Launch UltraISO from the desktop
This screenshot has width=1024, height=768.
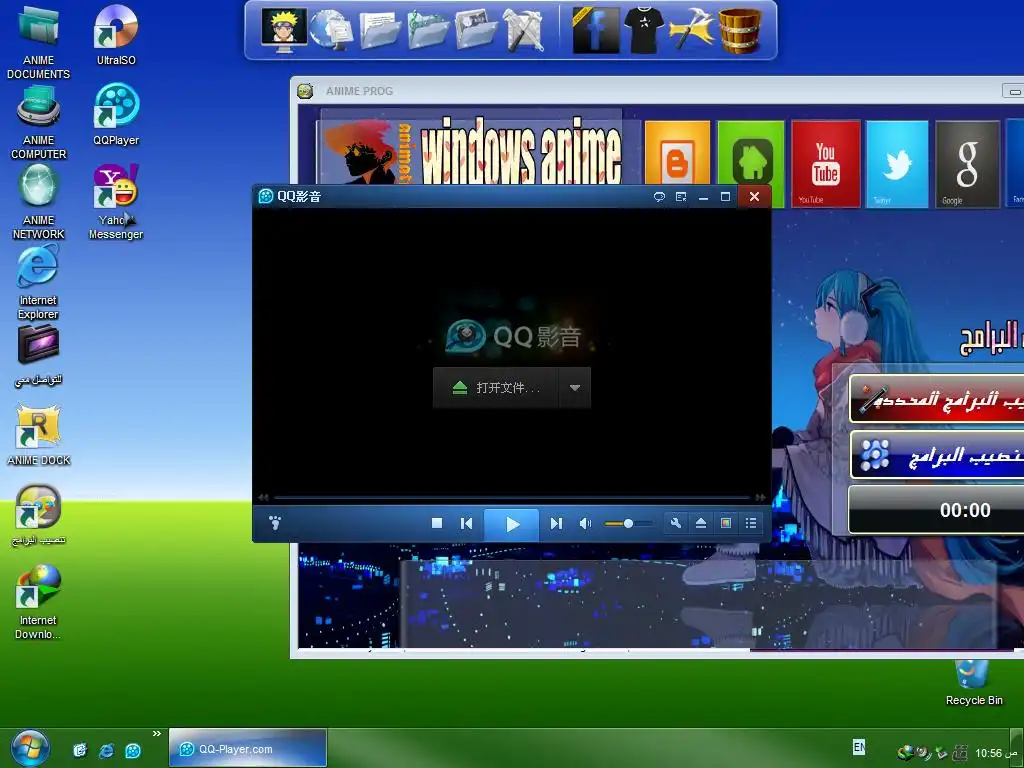pos(116,34)
